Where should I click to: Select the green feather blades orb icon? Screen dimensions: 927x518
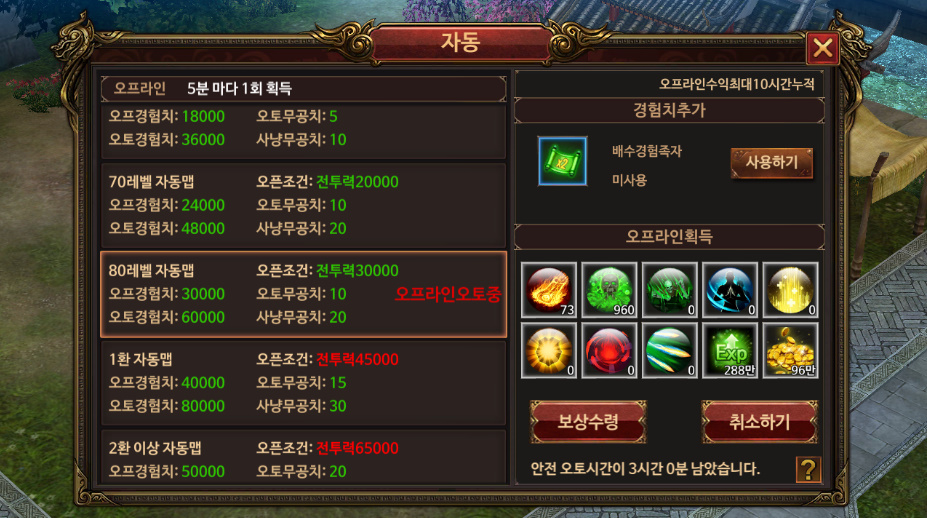[669, 351]
